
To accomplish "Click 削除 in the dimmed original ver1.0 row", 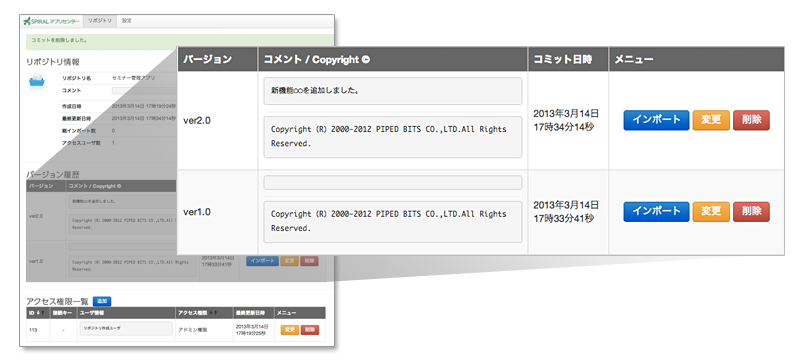I will pyautogui.click(x=309, y=261).
